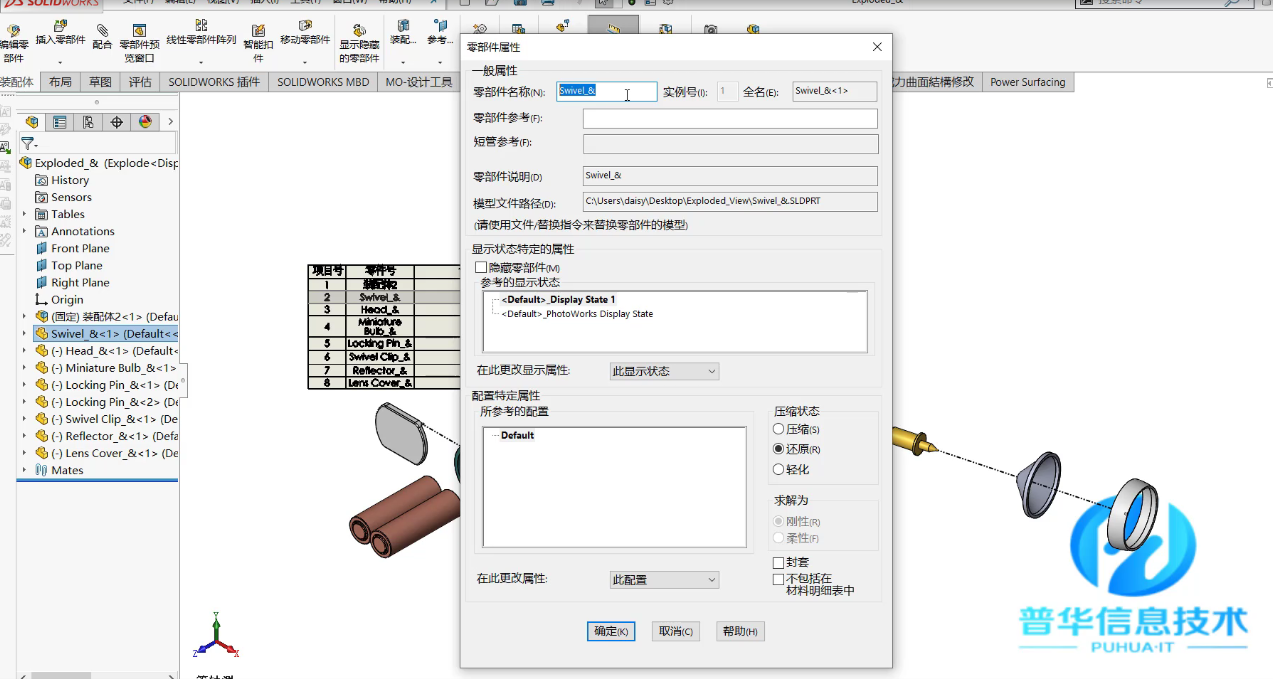Screen dimensions: 1273x679
Task: Expand Annotations node in feature tree
Action: [x=25, y=231]
